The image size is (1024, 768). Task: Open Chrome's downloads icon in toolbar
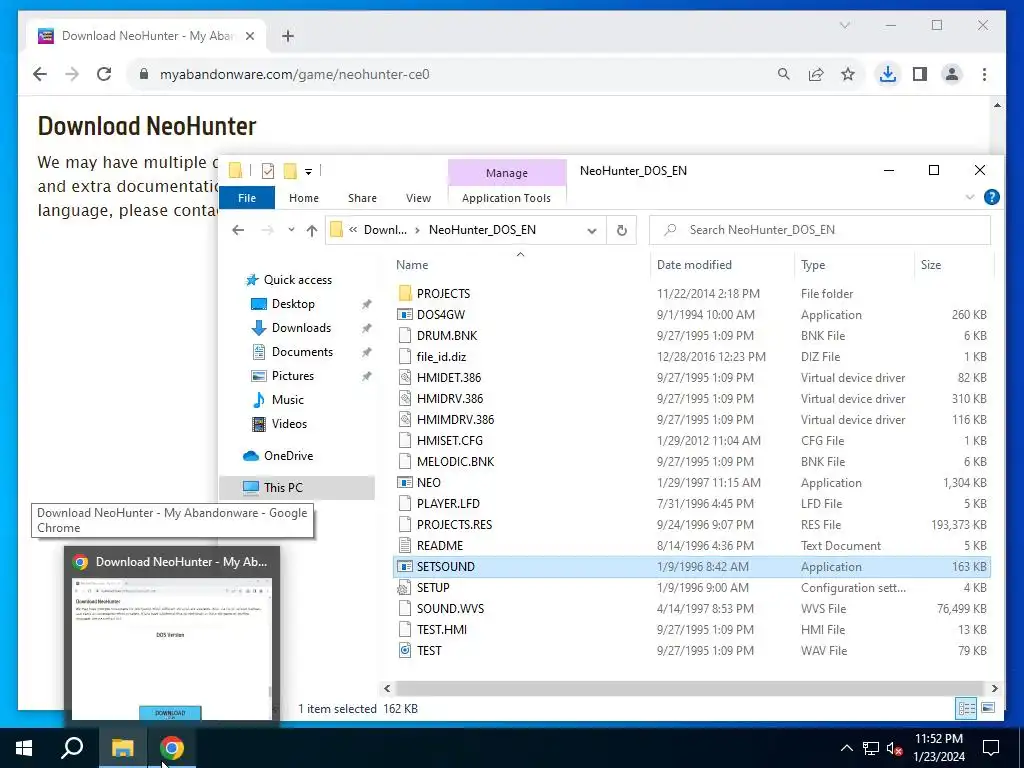tap(888, 74)
